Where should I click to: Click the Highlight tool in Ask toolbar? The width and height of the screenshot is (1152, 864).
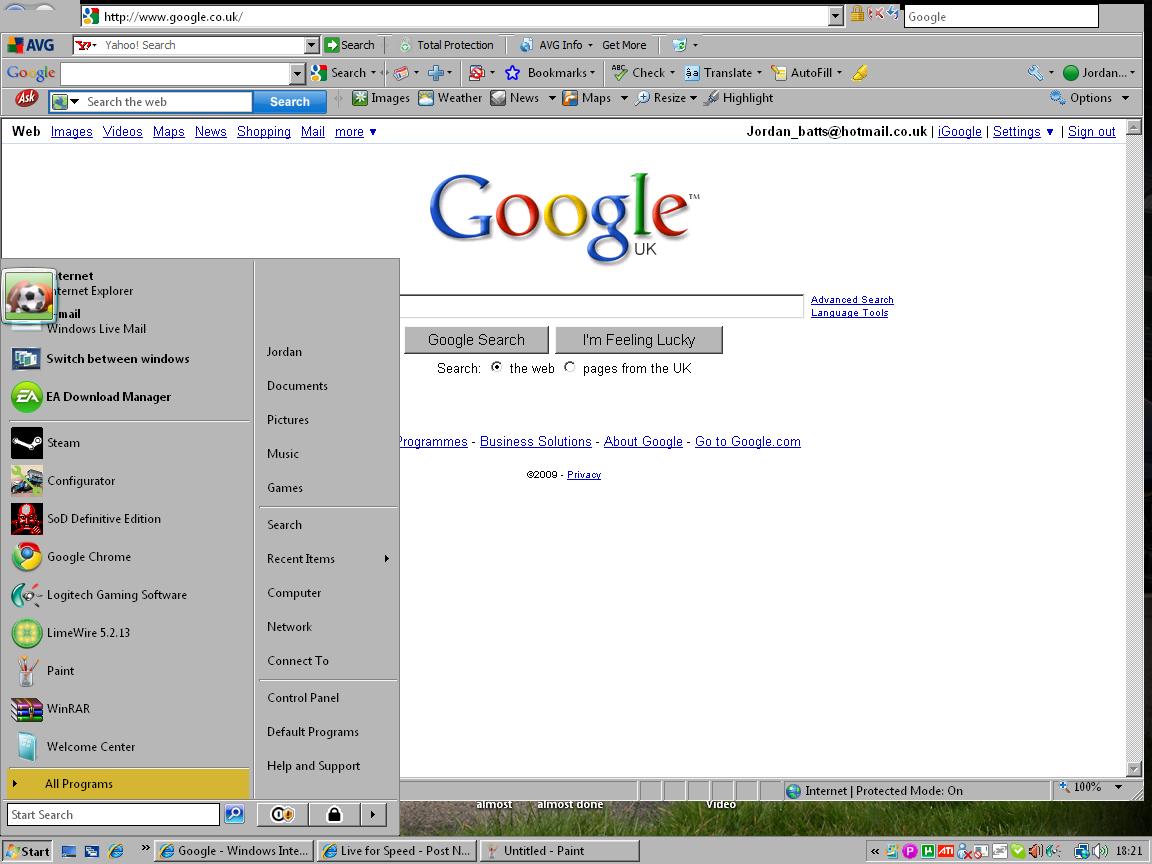(738, 98)
